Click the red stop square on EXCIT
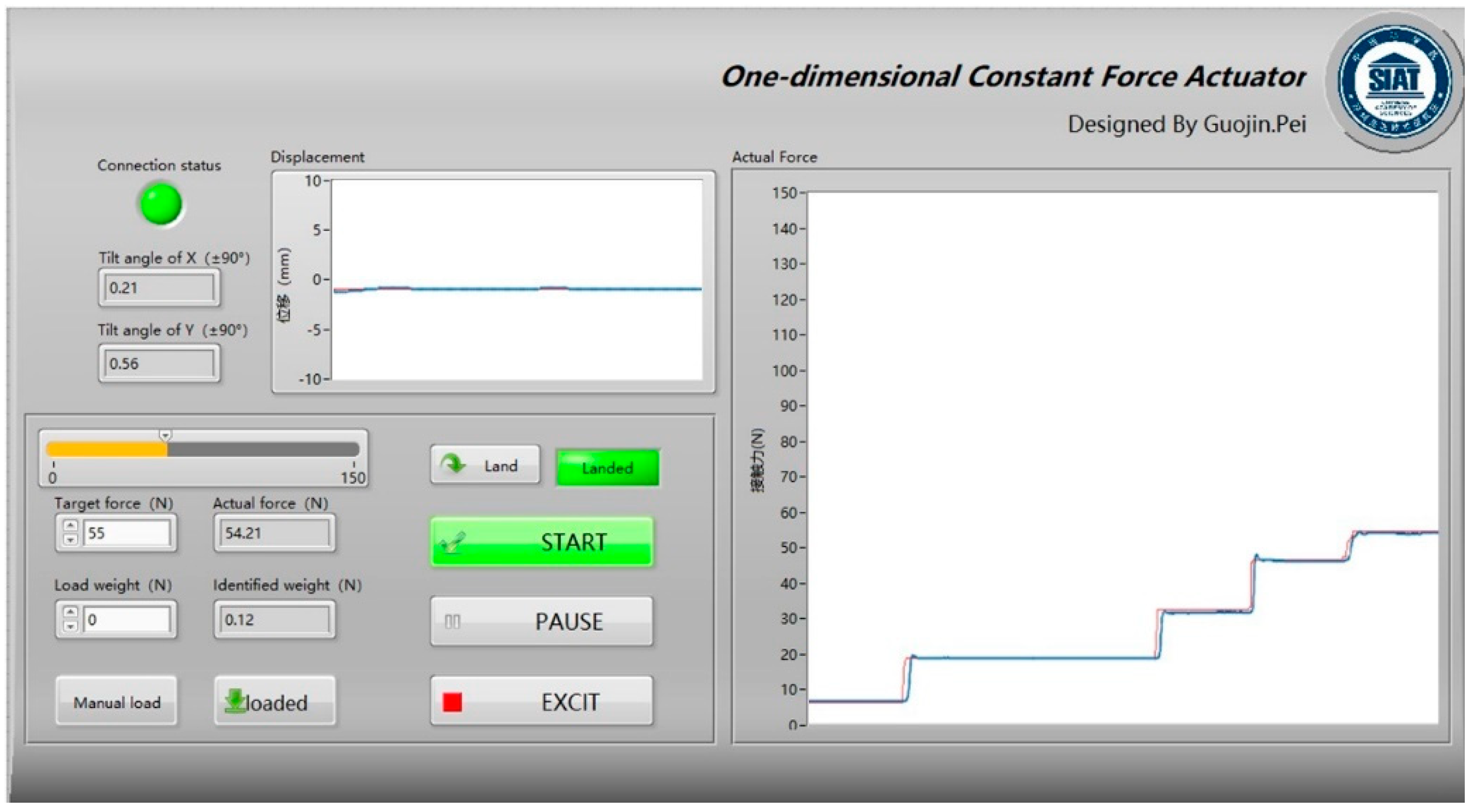This screenshot has height=812, width=1472. coord(452,702)
